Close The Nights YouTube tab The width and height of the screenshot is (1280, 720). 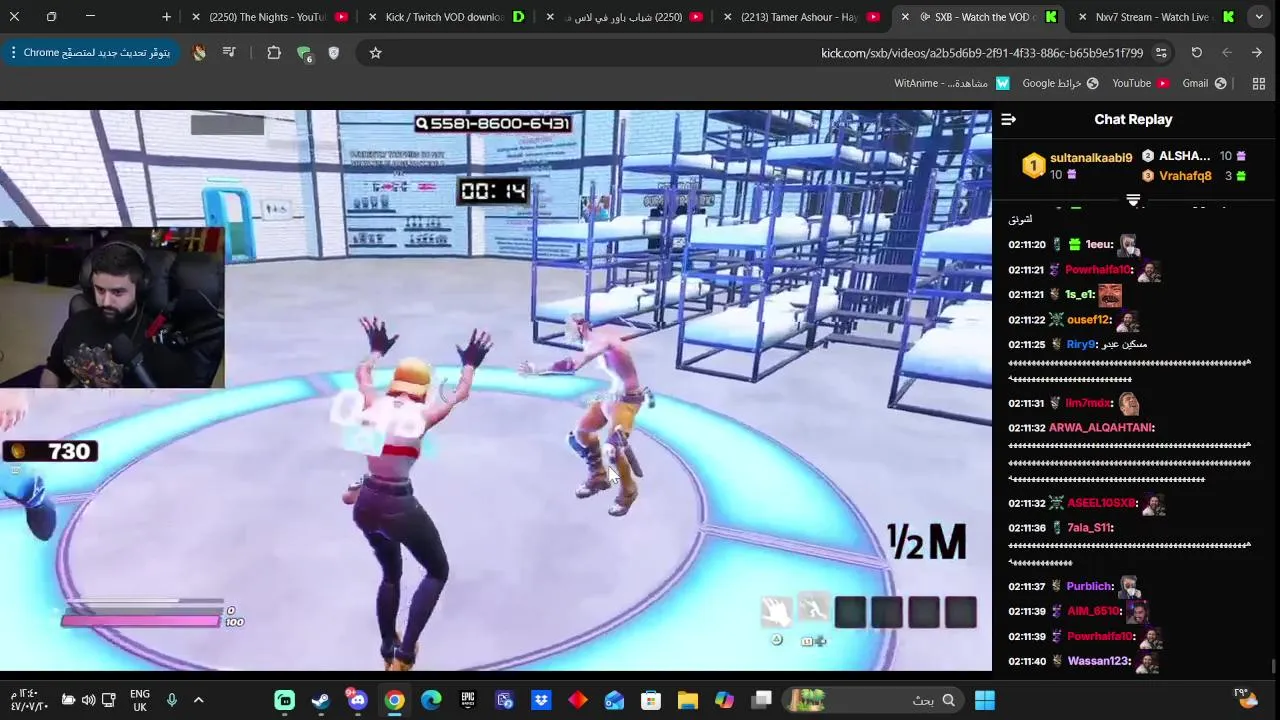196,17
